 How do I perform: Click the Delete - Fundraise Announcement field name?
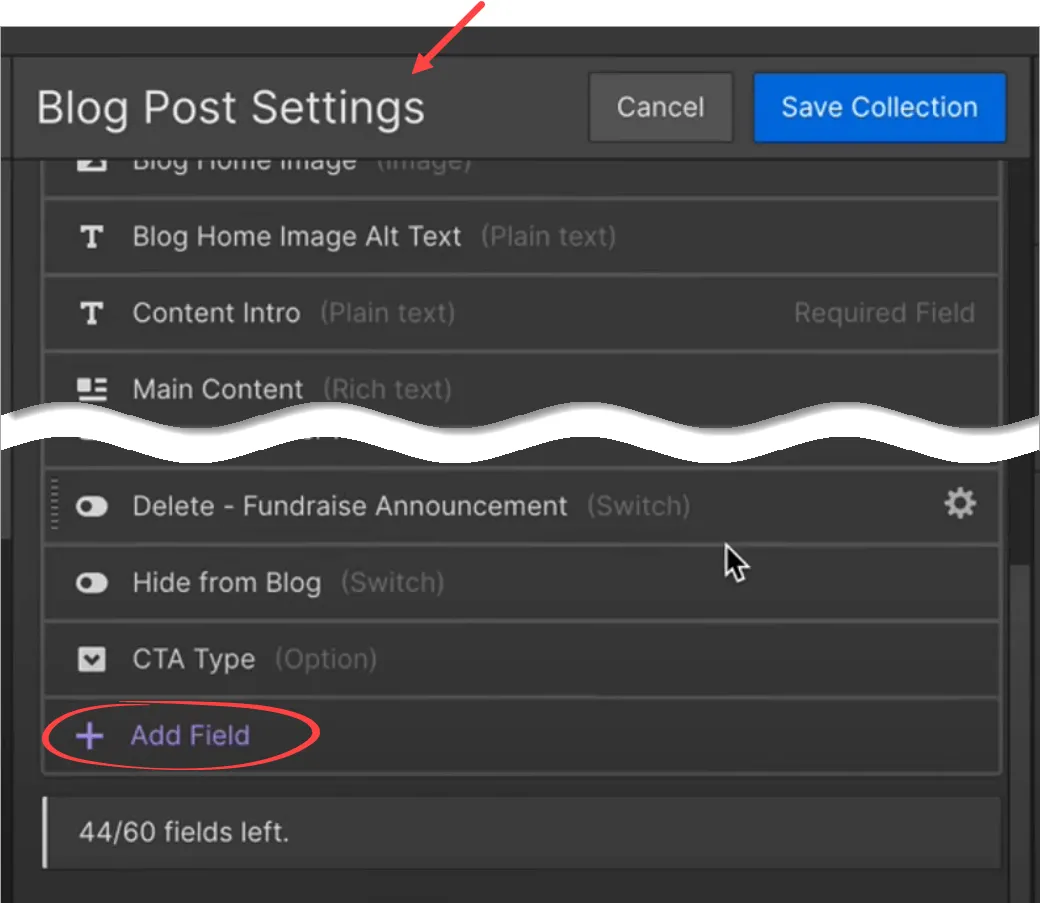click(x=350, y=506)
